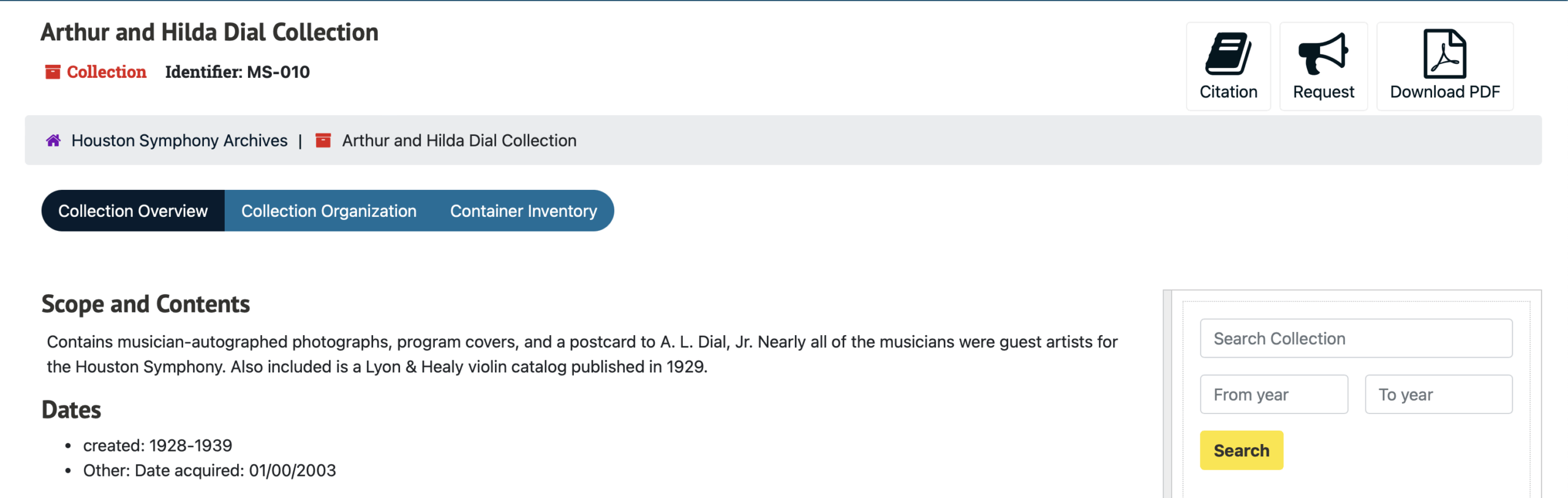Open the Collection Organization tab

tap(328, 211)
